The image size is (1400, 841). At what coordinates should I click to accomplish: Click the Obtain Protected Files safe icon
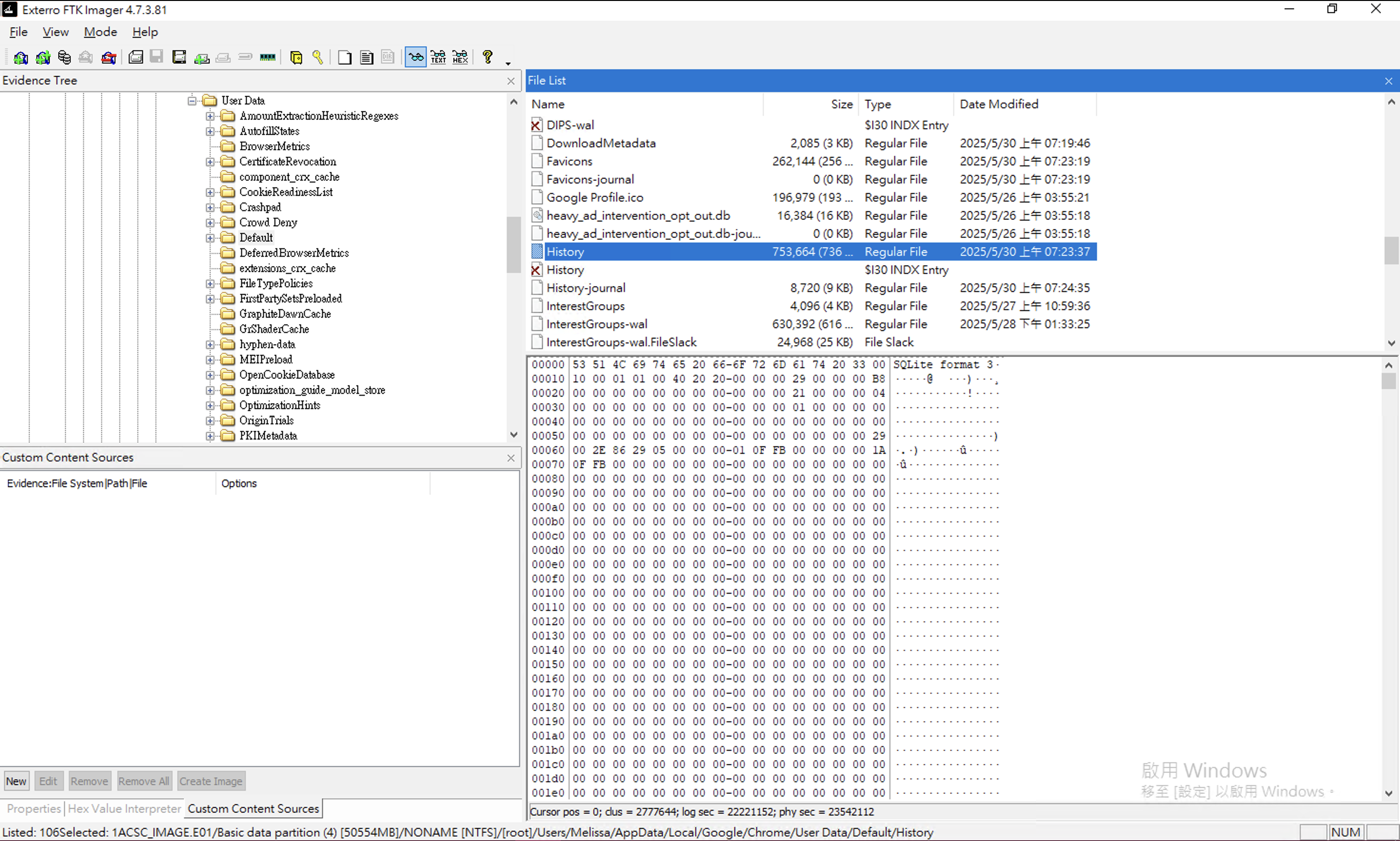pos(296,57)
